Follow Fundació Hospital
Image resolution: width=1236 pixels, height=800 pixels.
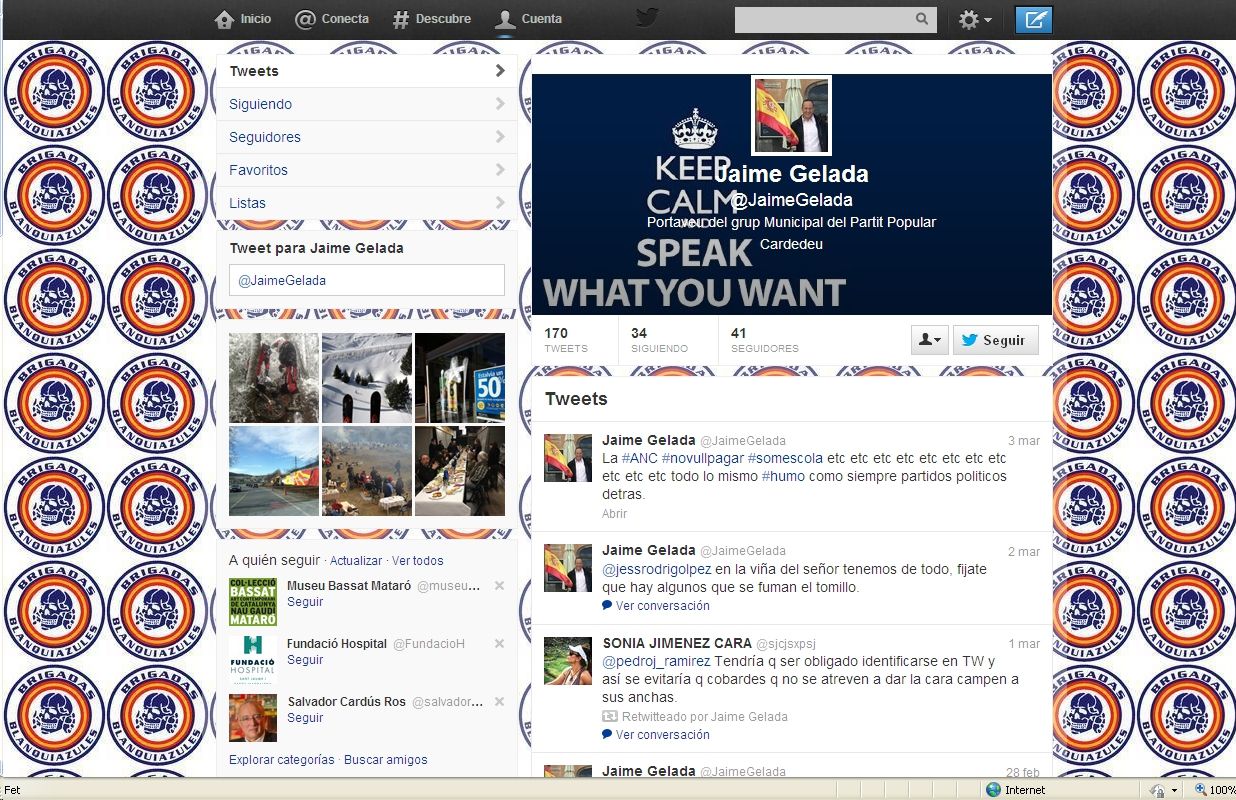[305, 660]
